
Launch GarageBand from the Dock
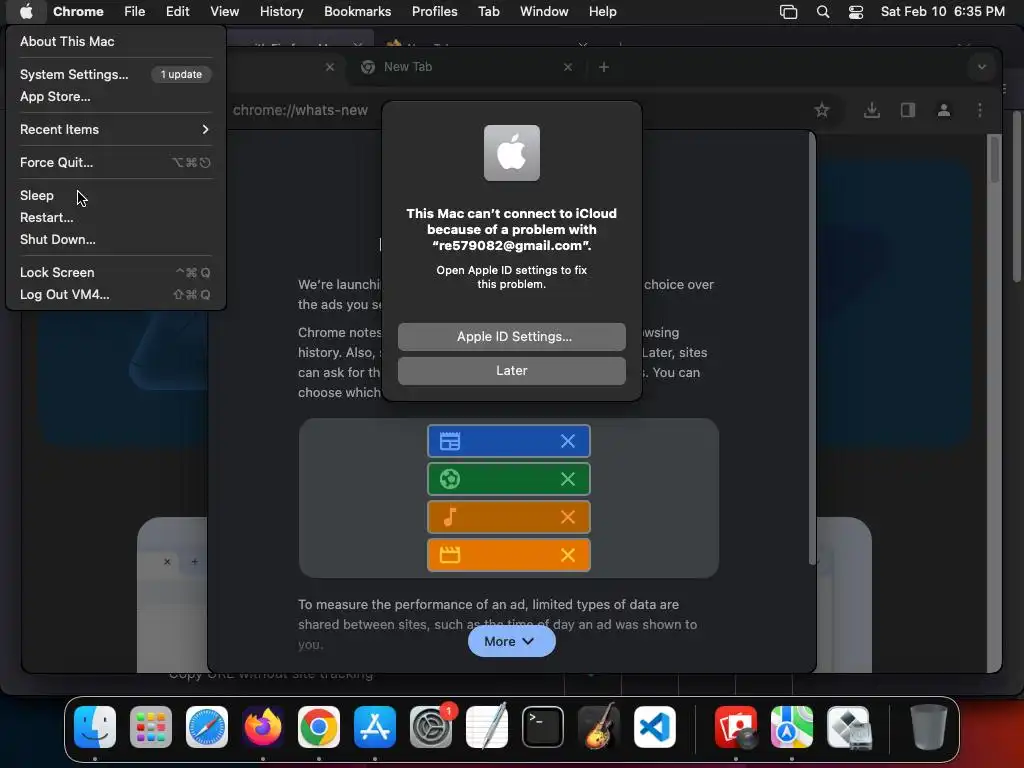pyautogui.click(x=599, y=726)
